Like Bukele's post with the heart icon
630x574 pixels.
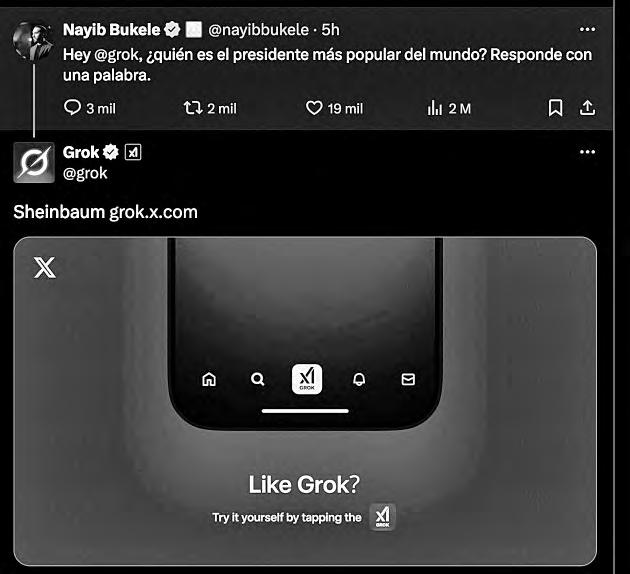point(314,108)
